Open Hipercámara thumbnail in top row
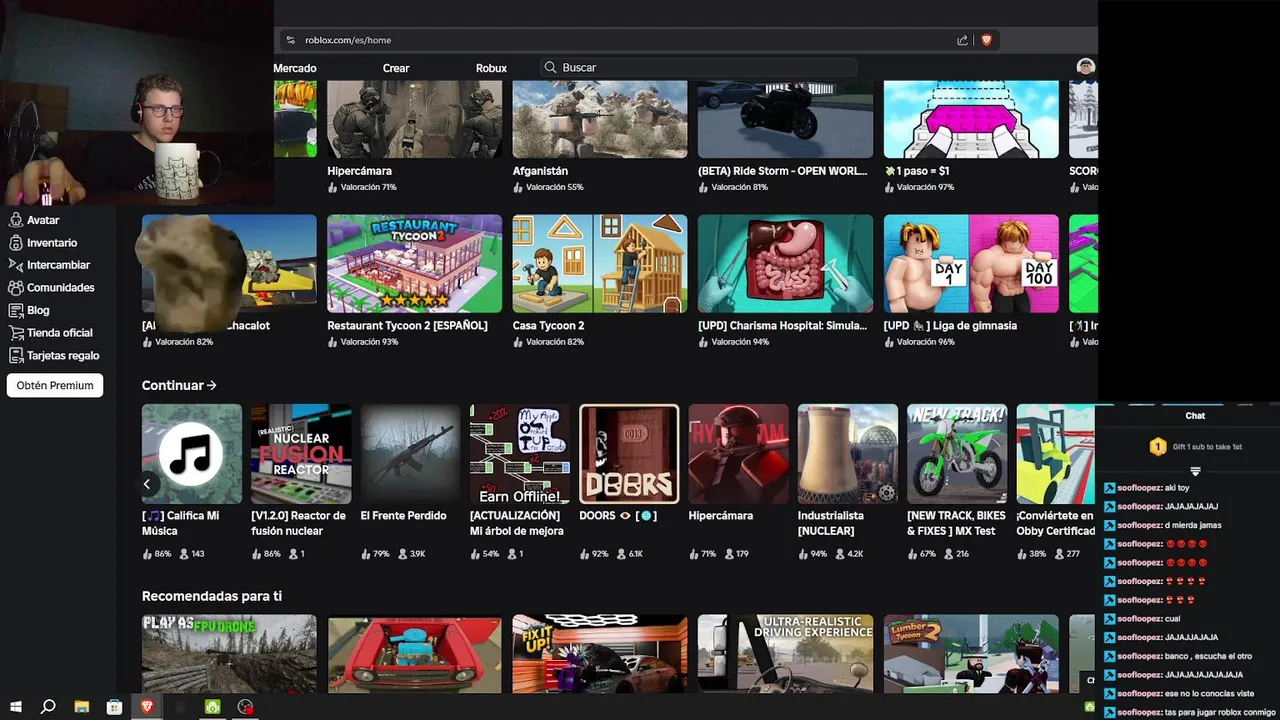Viewport: 1280px width, 720px height. (x=414, y=119)
